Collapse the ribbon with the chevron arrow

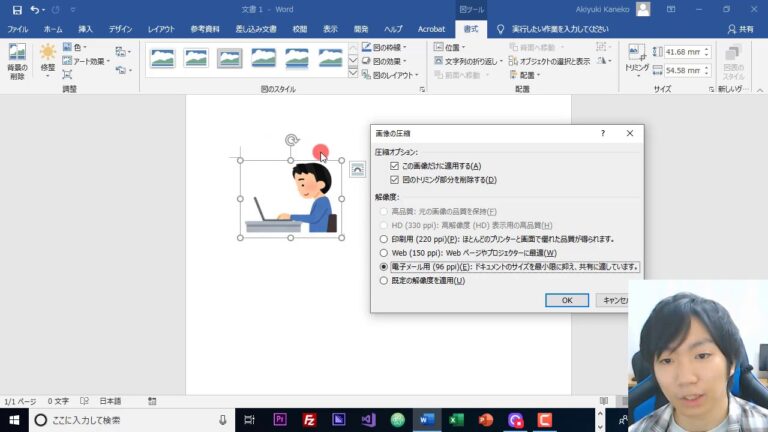pos(760,90)
